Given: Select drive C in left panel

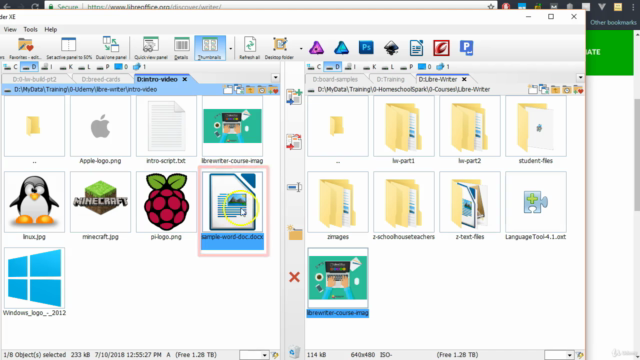Looking at the screenshot, I should (10, 67).
